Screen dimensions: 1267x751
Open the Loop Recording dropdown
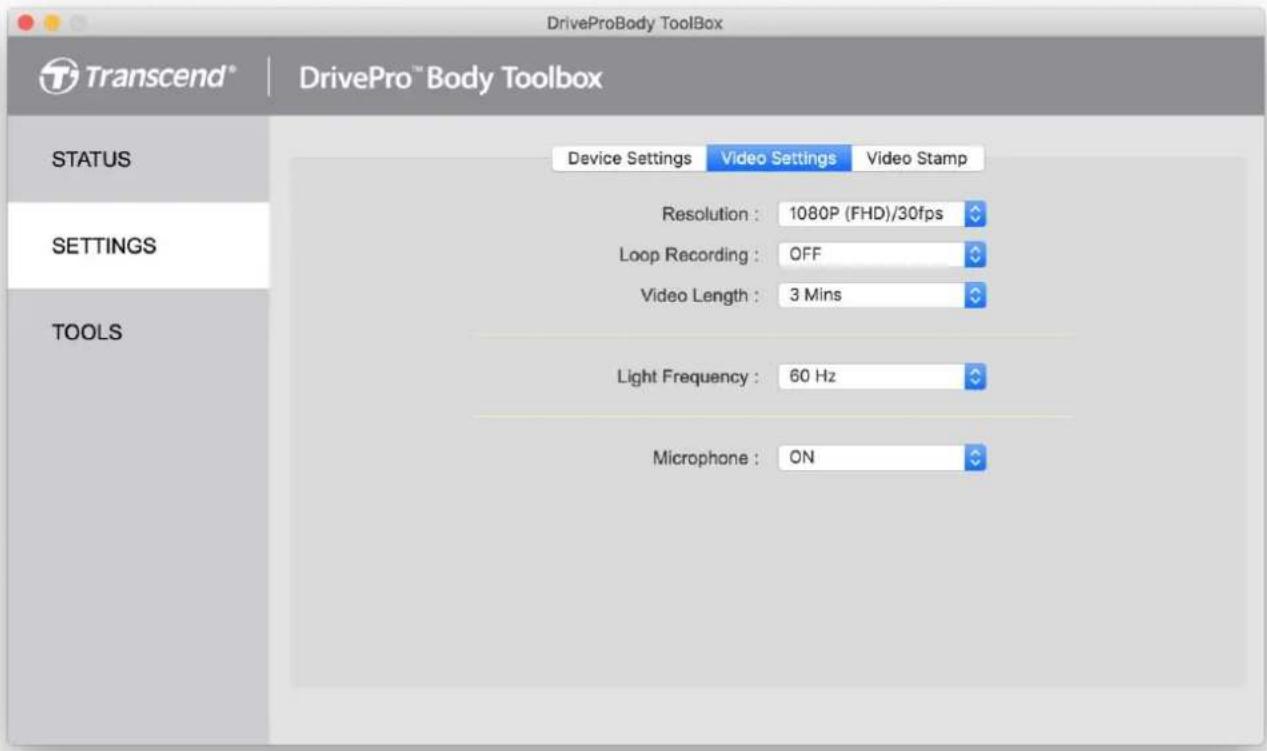pos(882,255)
